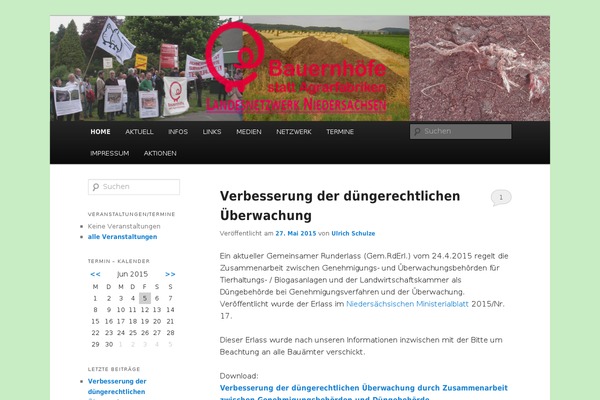
Task: Select day 28 in calendar
Action: [170, 333]
